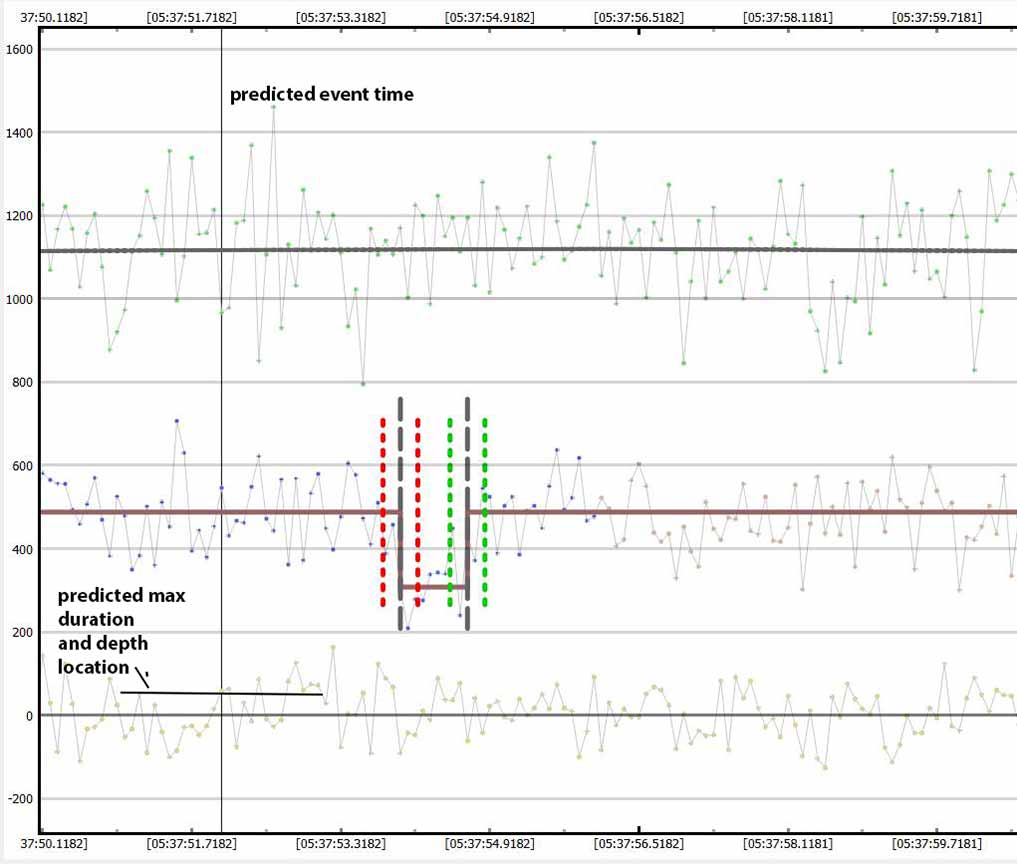Click the 0 y-axis label

point(29,716)
